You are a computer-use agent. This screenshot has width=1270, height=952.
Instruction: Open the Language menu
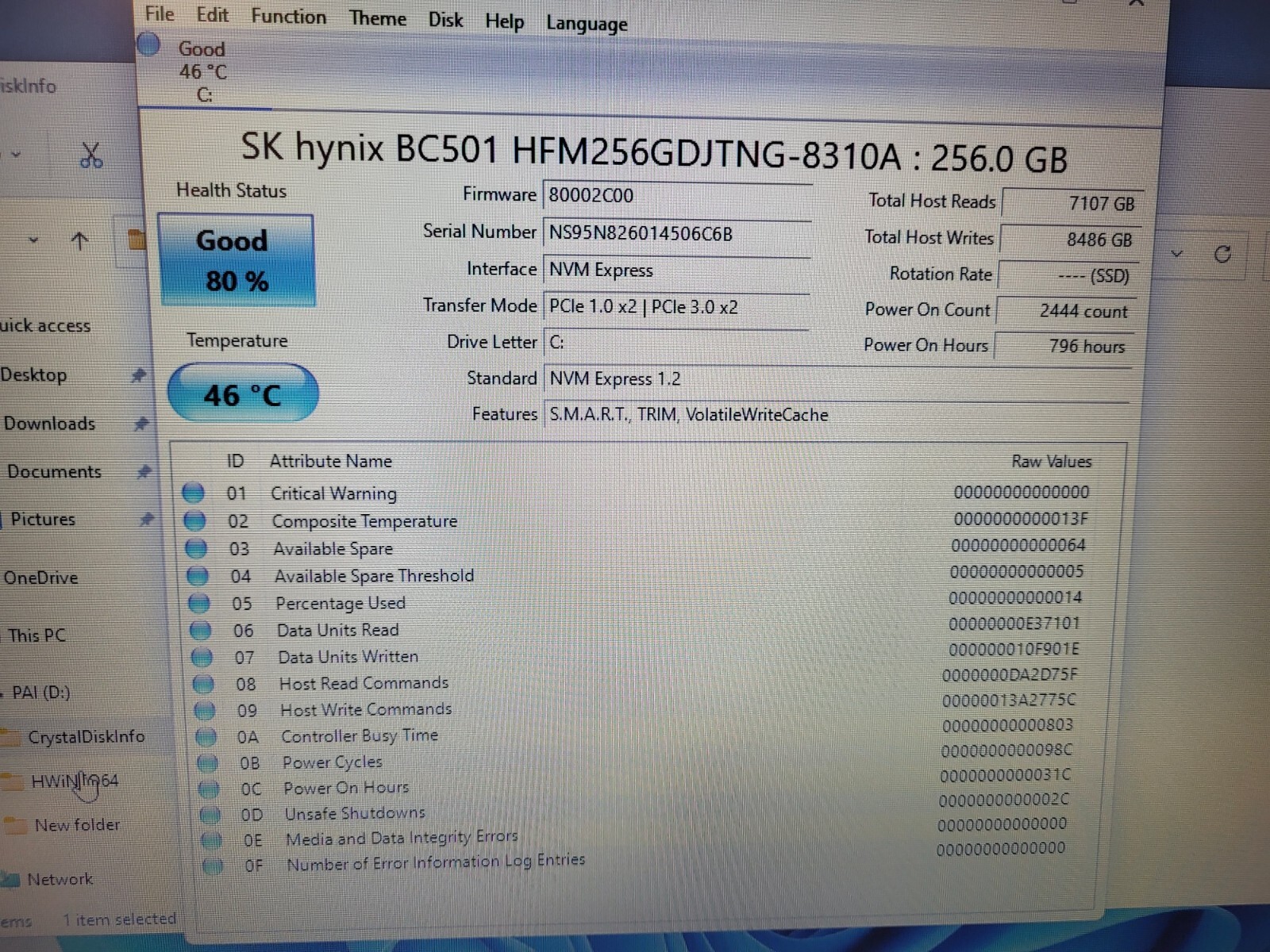(x=587, y=24)
